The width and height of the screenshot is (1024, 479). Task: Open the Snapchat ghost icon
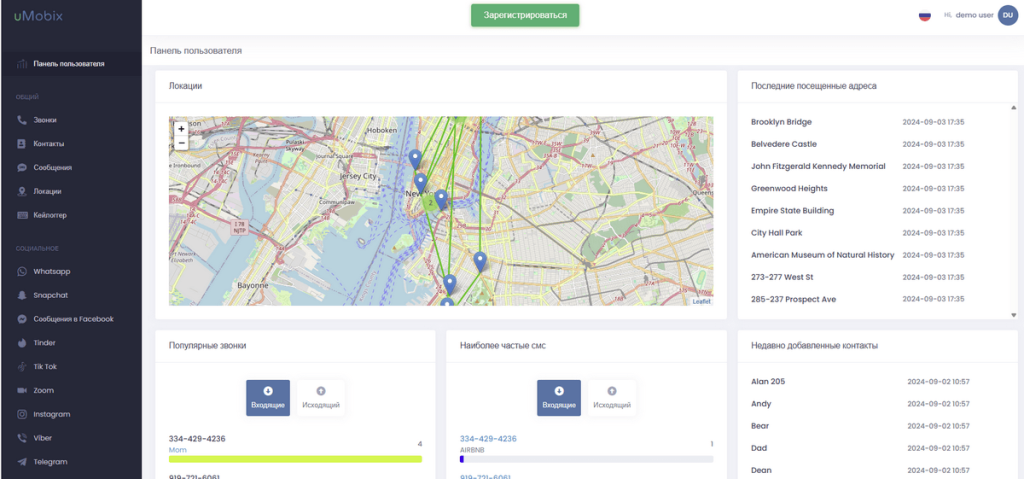(x=22, y=295)
